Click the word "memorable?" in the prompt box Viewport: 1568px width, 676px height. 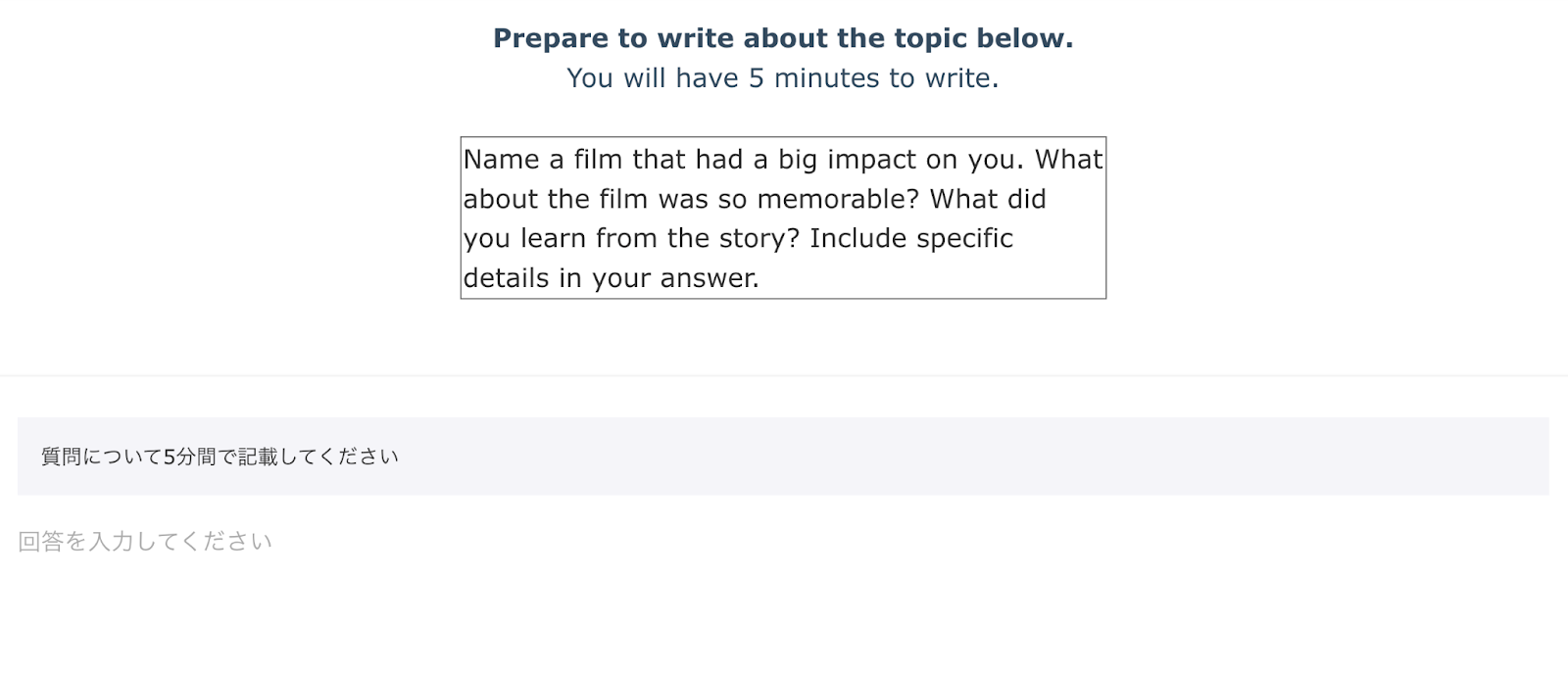point(838,199)
